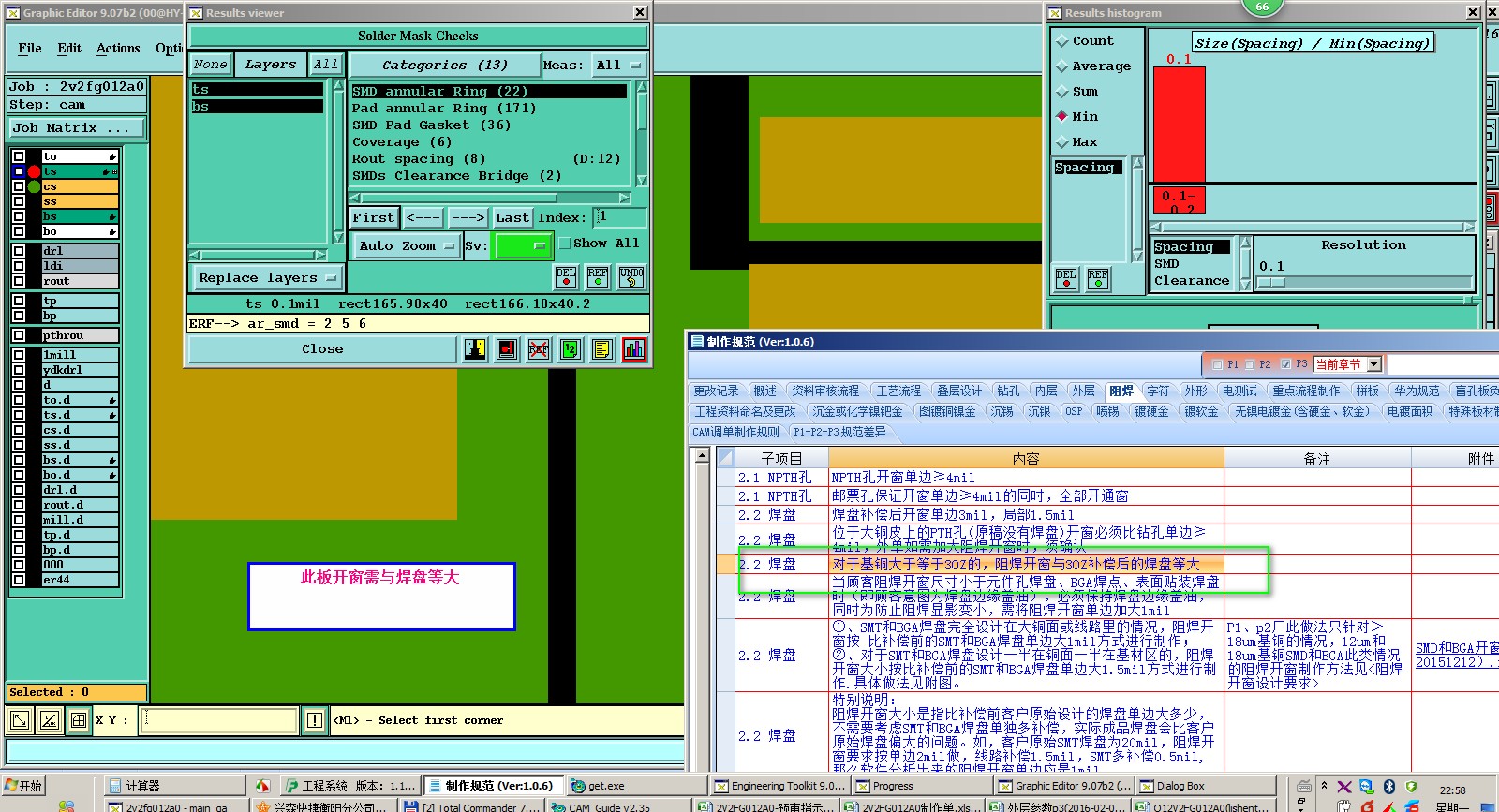Click the Index input field
Viewport: 1499px width, 812px height.
[x=620, y=217]
